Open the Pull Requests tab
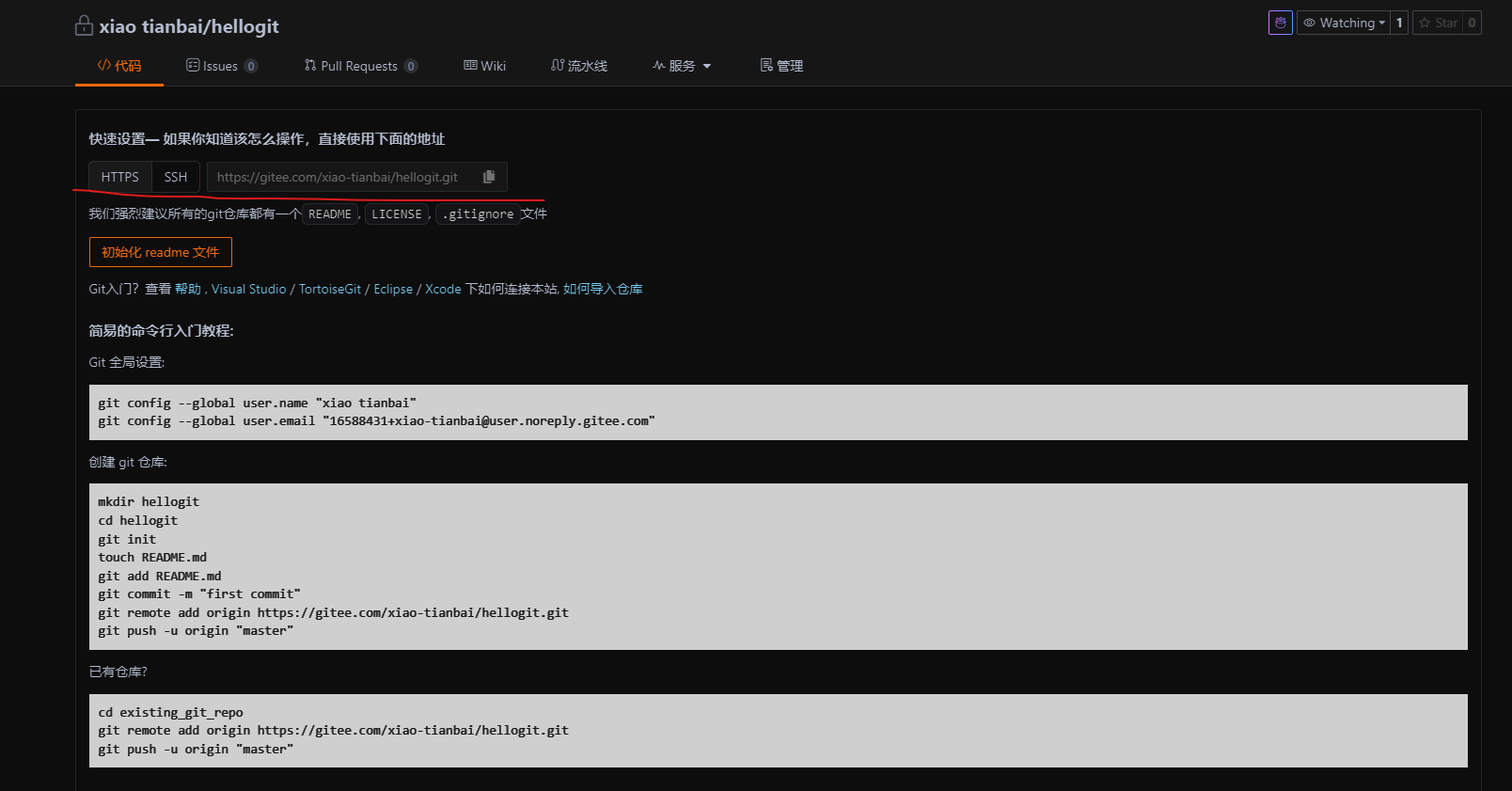The image size is (1512, 791). [360, 66]
